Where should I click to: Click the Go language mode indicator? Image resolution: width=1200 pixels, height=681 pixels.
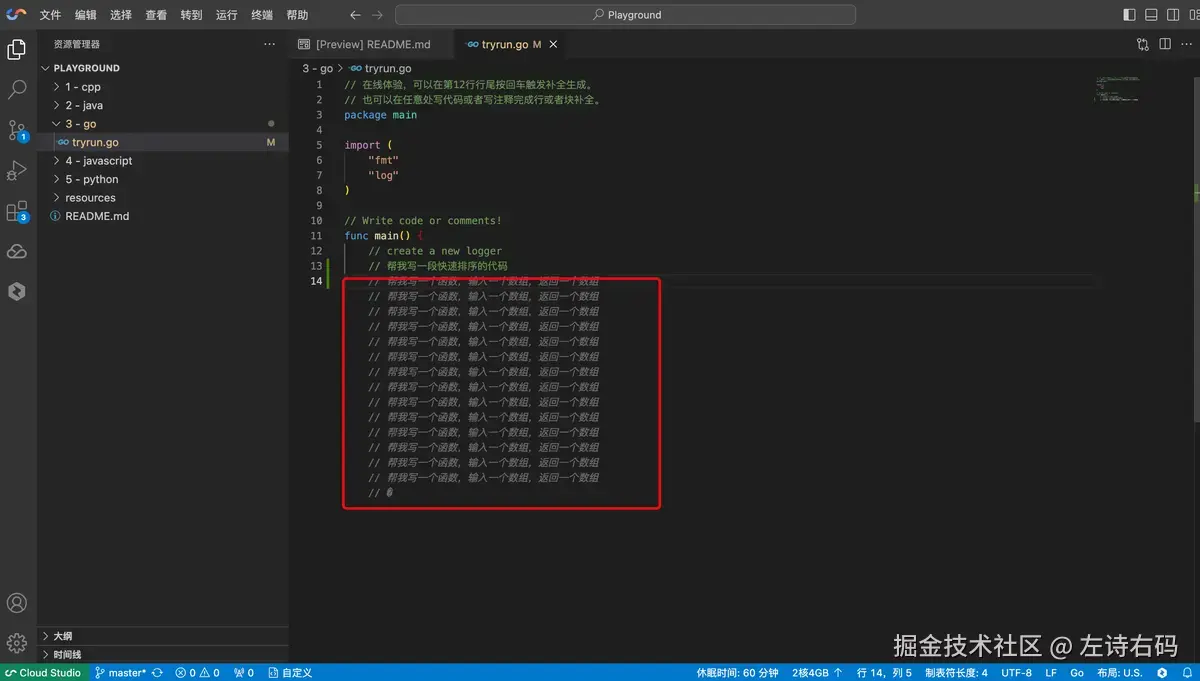click(x=1077, y=673)
